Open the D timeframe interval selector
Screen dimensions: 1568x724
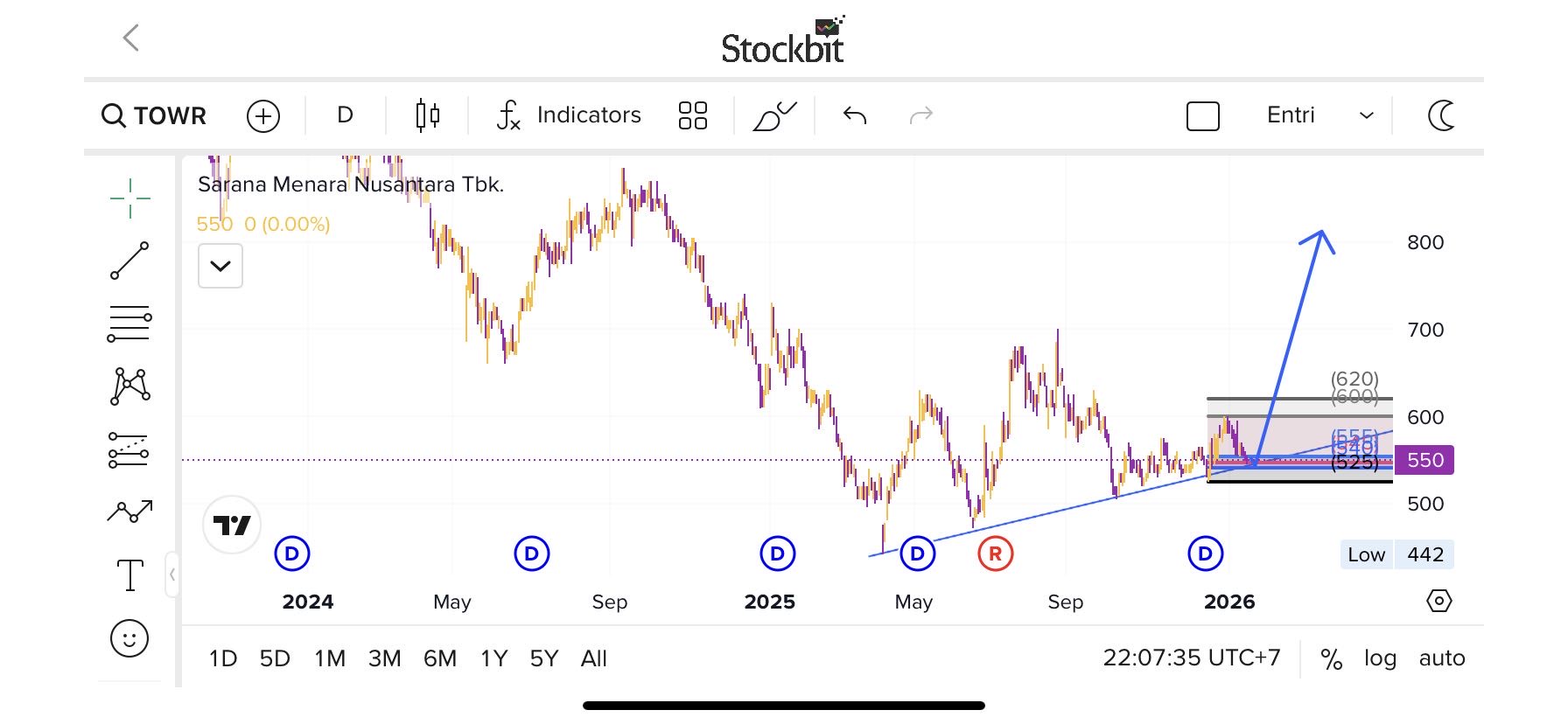[x=346, y=115]
